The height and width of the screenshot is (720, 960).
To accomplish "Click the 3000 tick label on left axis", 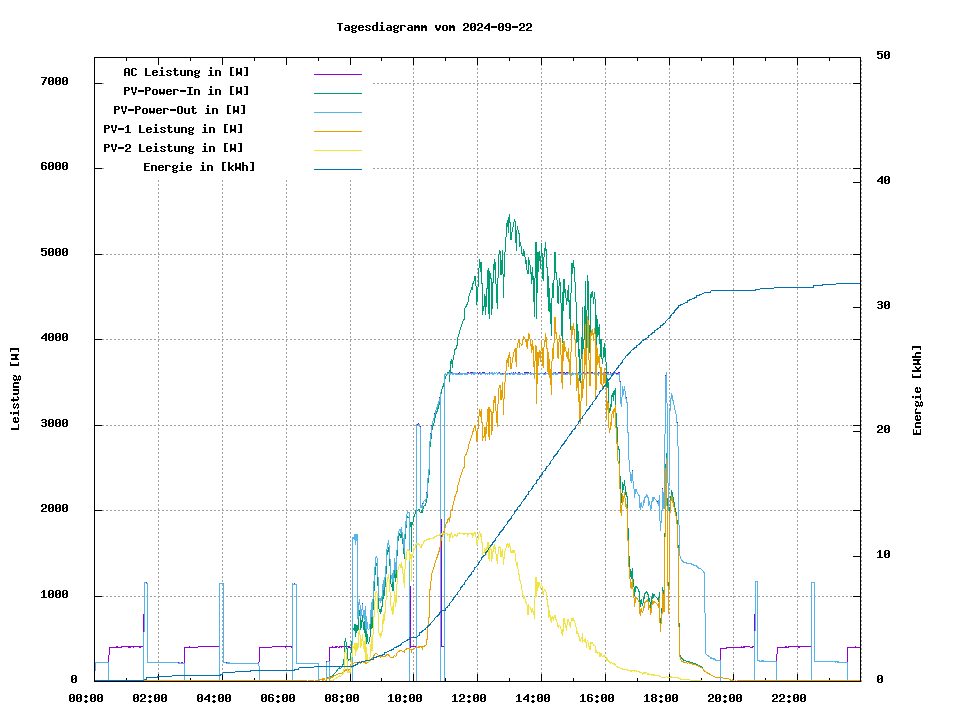I will 54,425.
